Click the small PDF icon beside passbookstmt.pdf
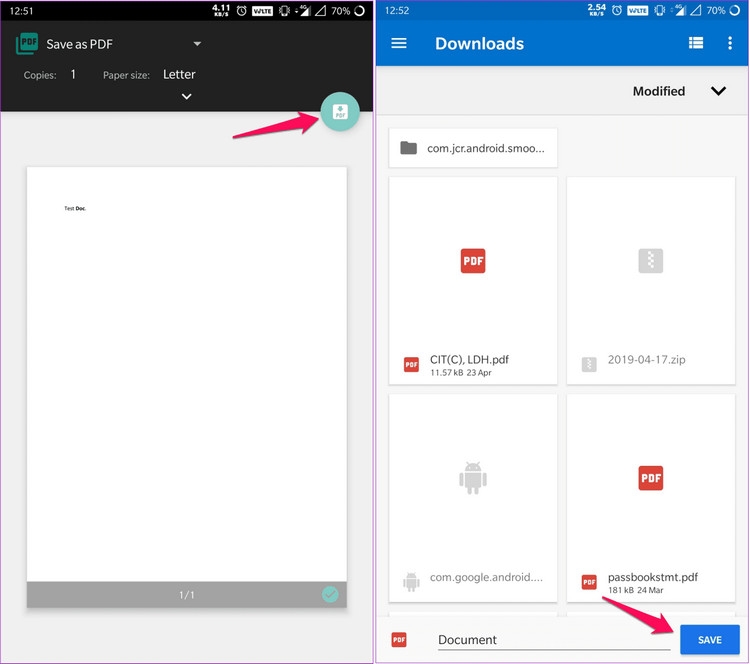Image resolution: width=750 pixels, height=664 pixels. point(589,582)
